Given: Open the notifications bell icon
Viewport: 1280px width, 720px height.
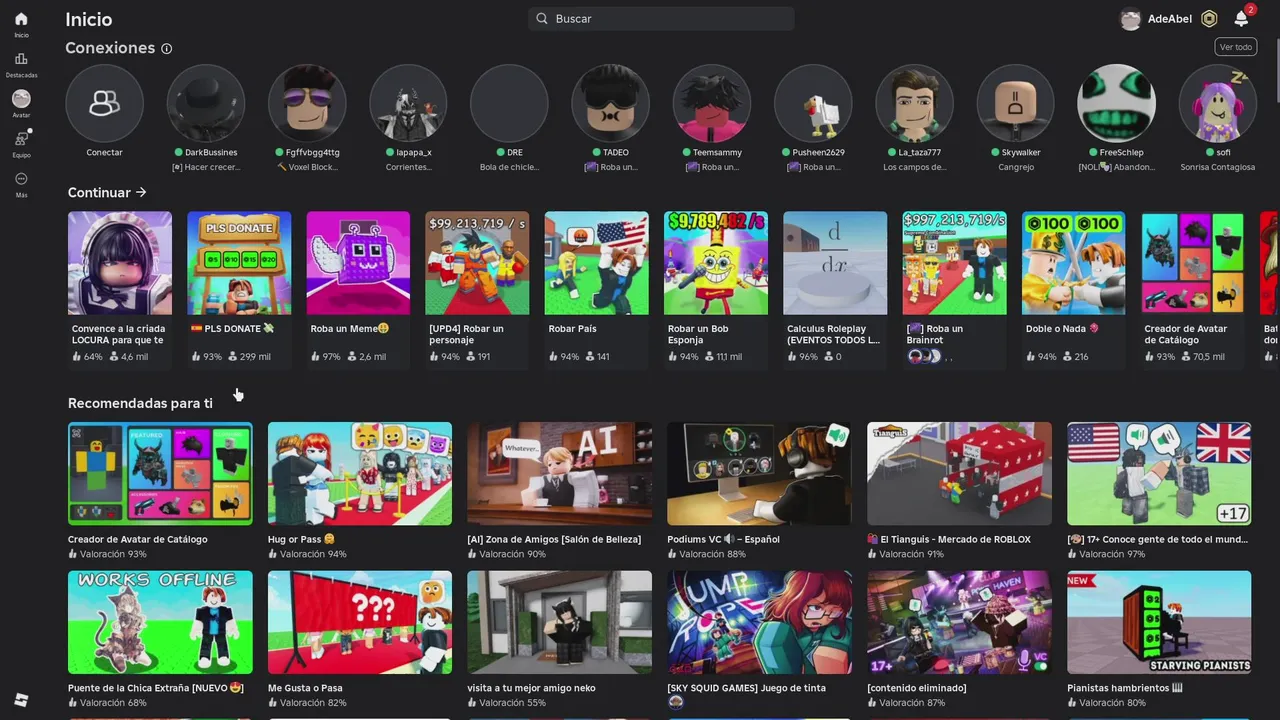Looking at the screenshot, I should click(x=1241, y=19).
